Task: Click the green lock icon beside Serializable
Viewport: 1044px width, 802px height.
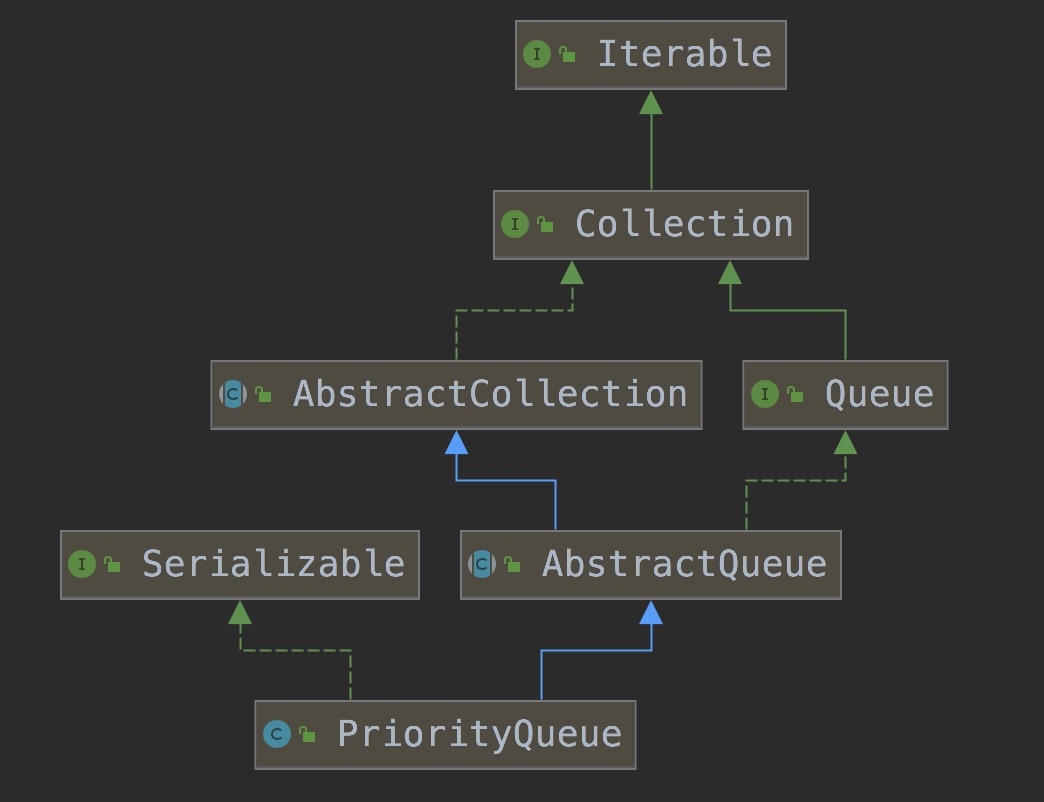Action: point(113,565)
